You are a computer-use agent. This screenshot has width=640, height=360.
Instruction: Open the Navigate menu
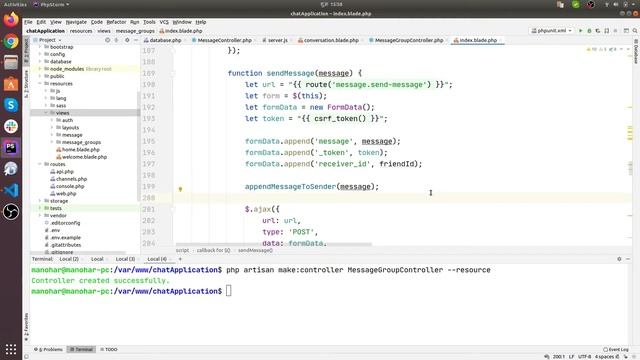coord(76,22)
